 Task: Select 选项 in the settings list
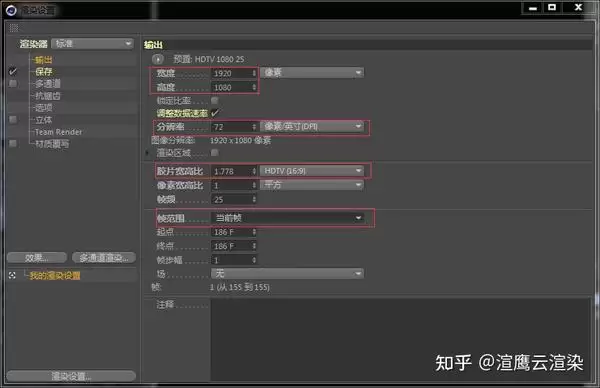(x=44, y=108)
